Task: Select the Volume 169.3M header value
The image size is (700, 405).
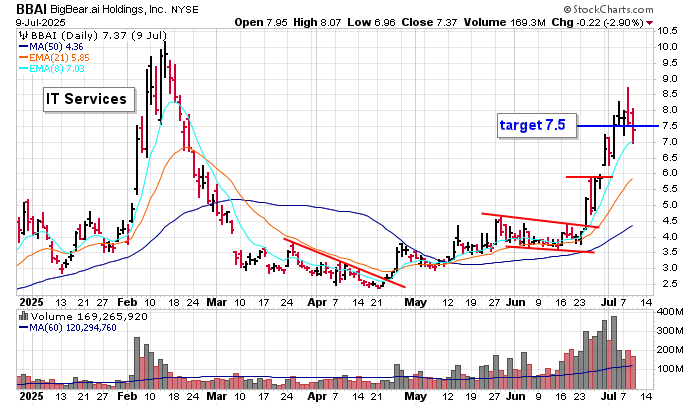Action: coord(504,22)
